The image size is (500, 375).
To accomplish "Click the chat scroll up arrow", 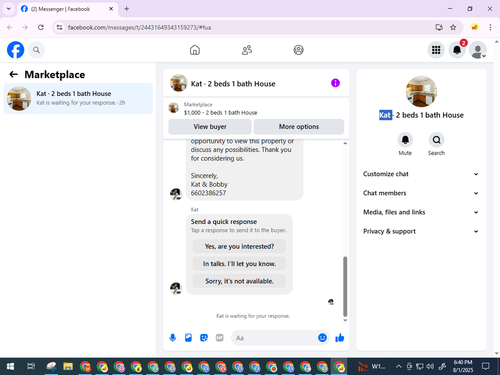I will pos(345,143).
